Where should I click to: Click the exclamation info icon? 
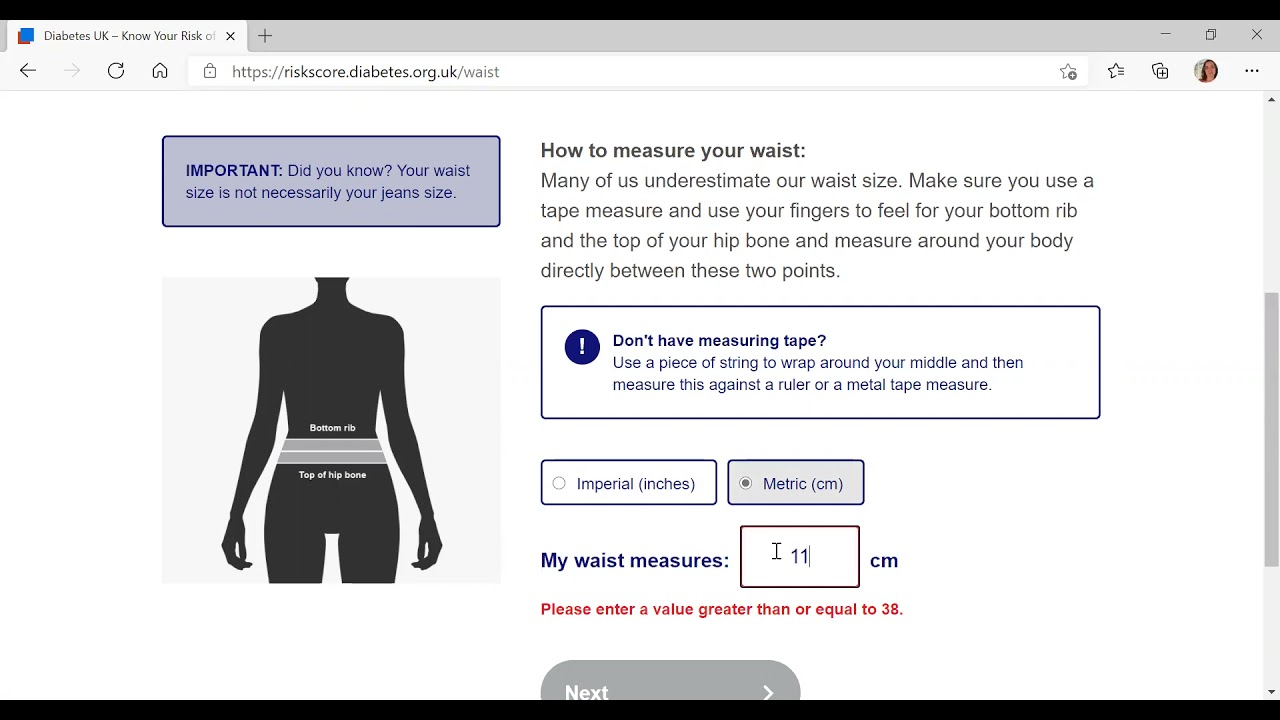[582, 347]
